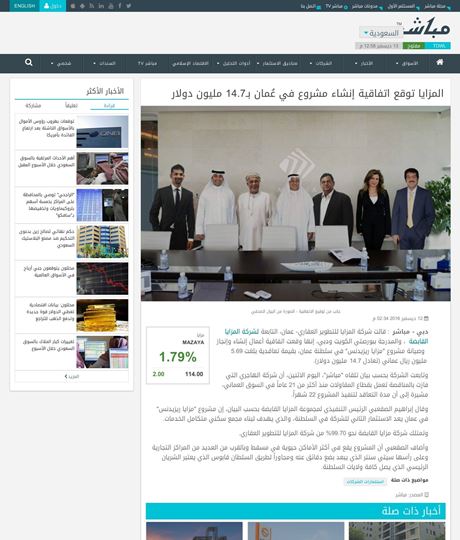Open sidebar thumbnail of men in red headscarves

[x=102, y=168]
